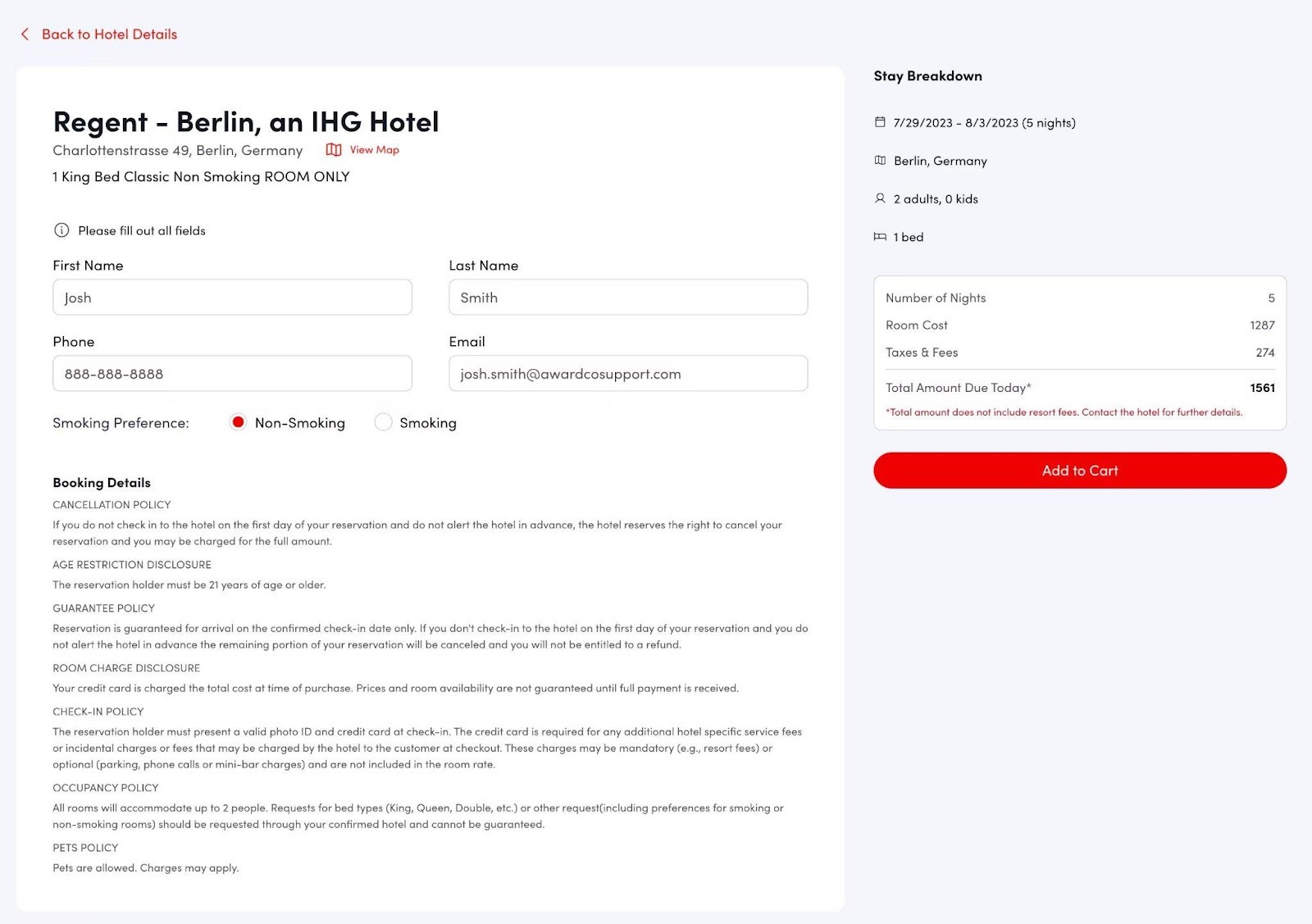The height and width of the screenshot is (924, 1312).
Task: Select the Smoking radio button
Action: [383, 422]
